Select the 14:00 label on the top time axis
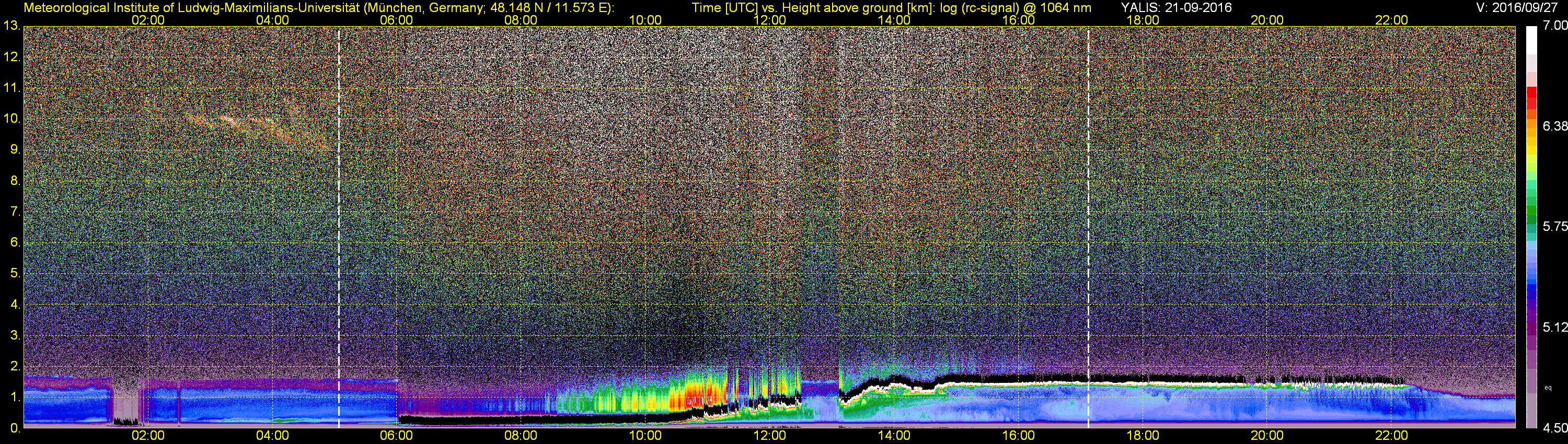Screen dimensions: 1568x444 tap(894, 20)
